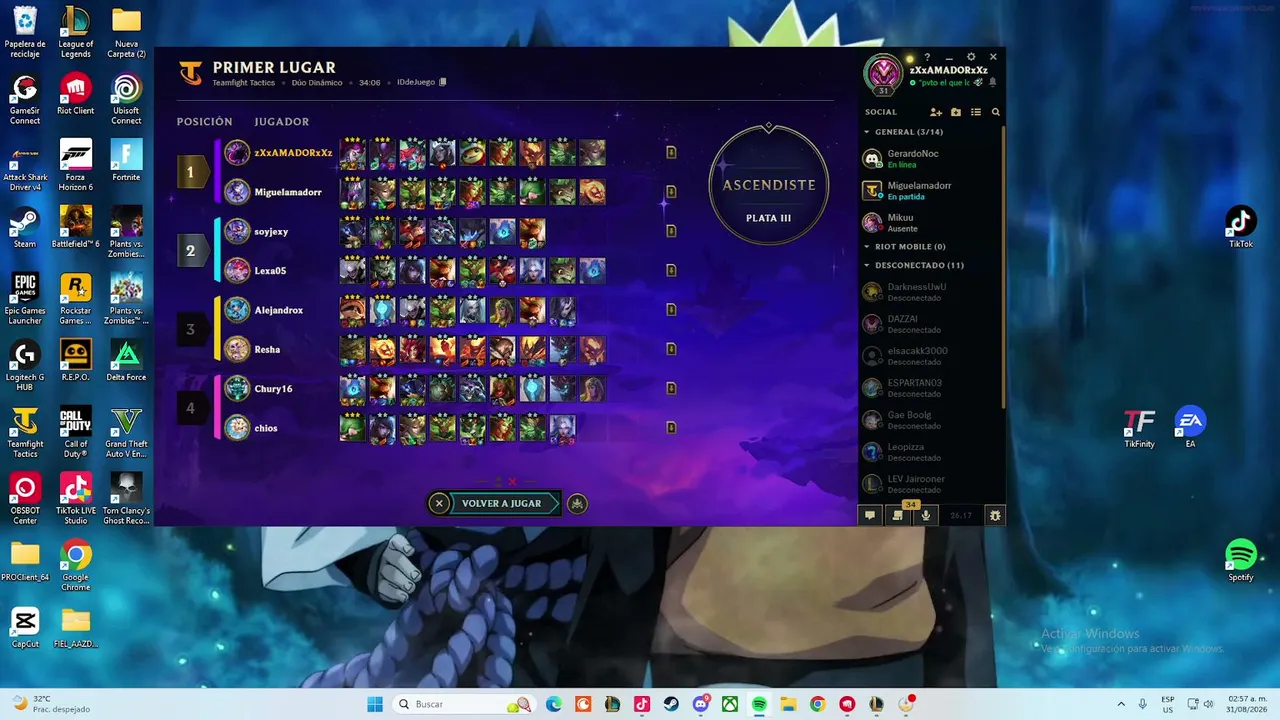Expand the RIOT MOBILE (0) group
This screenshot has height=720, width=1280.
pos(905,246)
